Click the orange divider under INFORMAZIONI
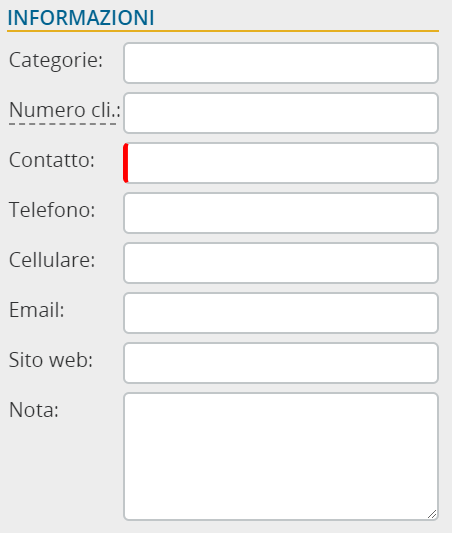Viewport: 452px width, 533px height. [x=223, y=31]
